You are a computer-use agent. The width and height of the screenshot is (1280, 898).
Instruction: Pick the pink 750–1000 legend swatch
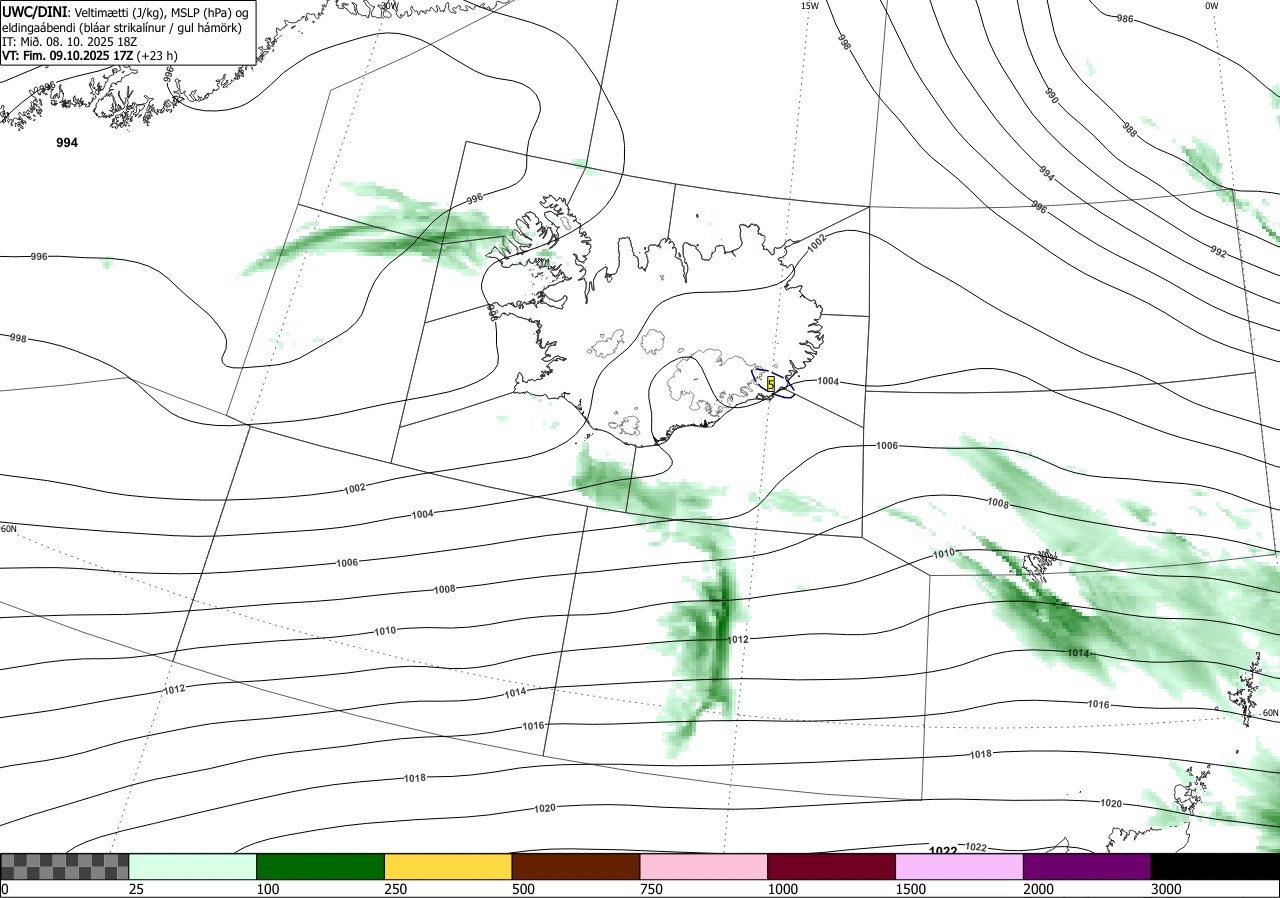(x=704, y=866)
